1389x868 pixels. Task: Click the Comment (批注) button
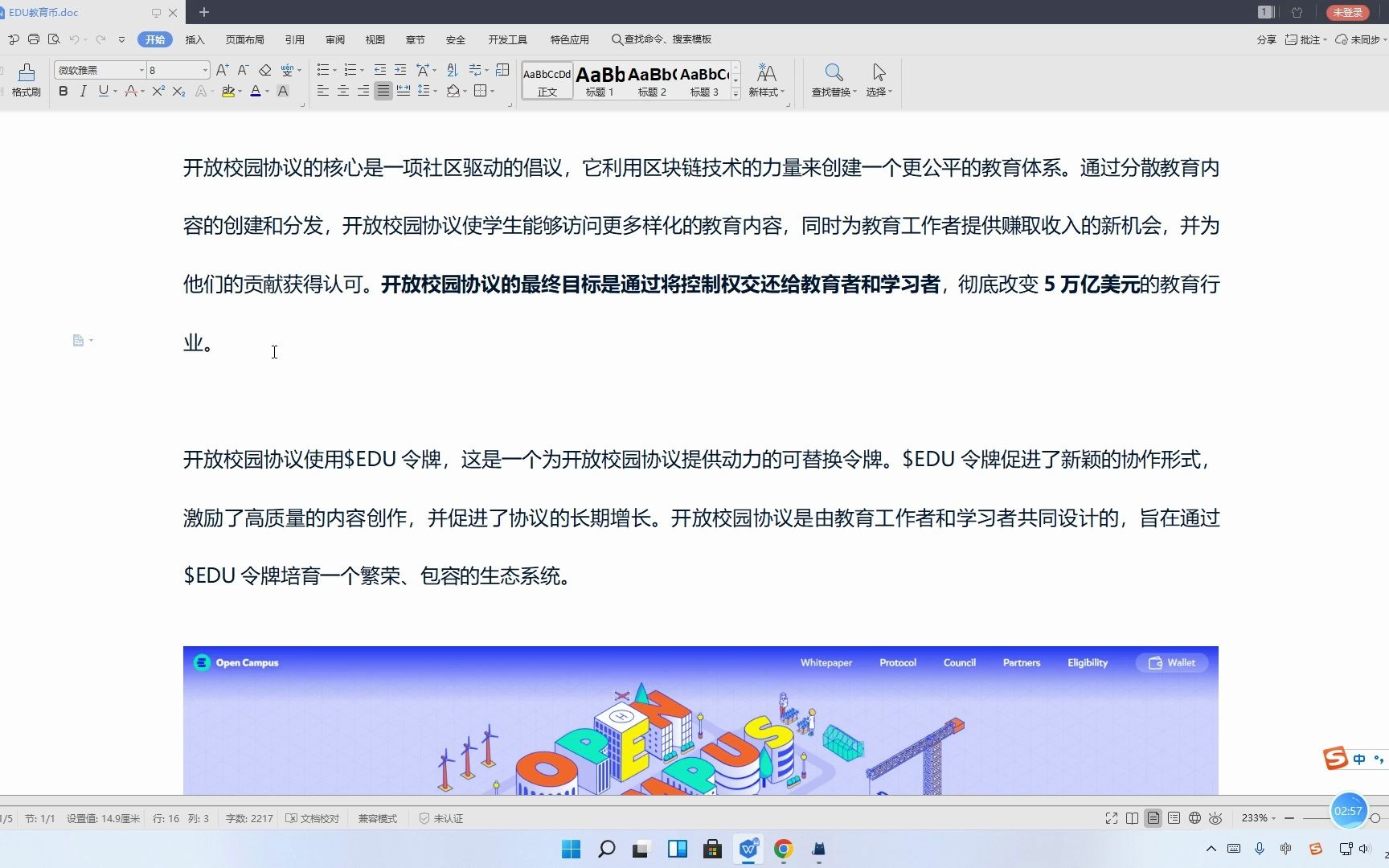point(1305,39)
